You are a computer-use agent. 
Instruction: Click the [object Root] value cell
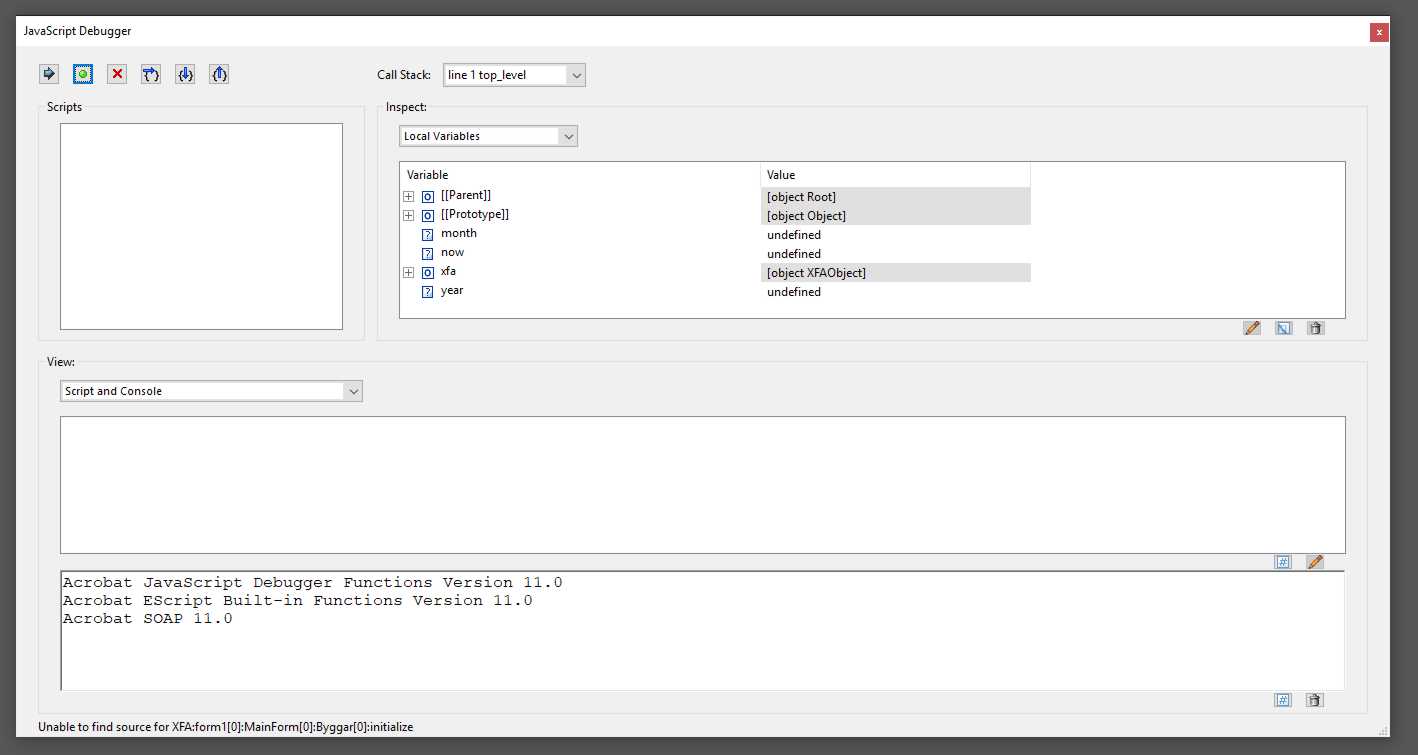click(895, 197)
